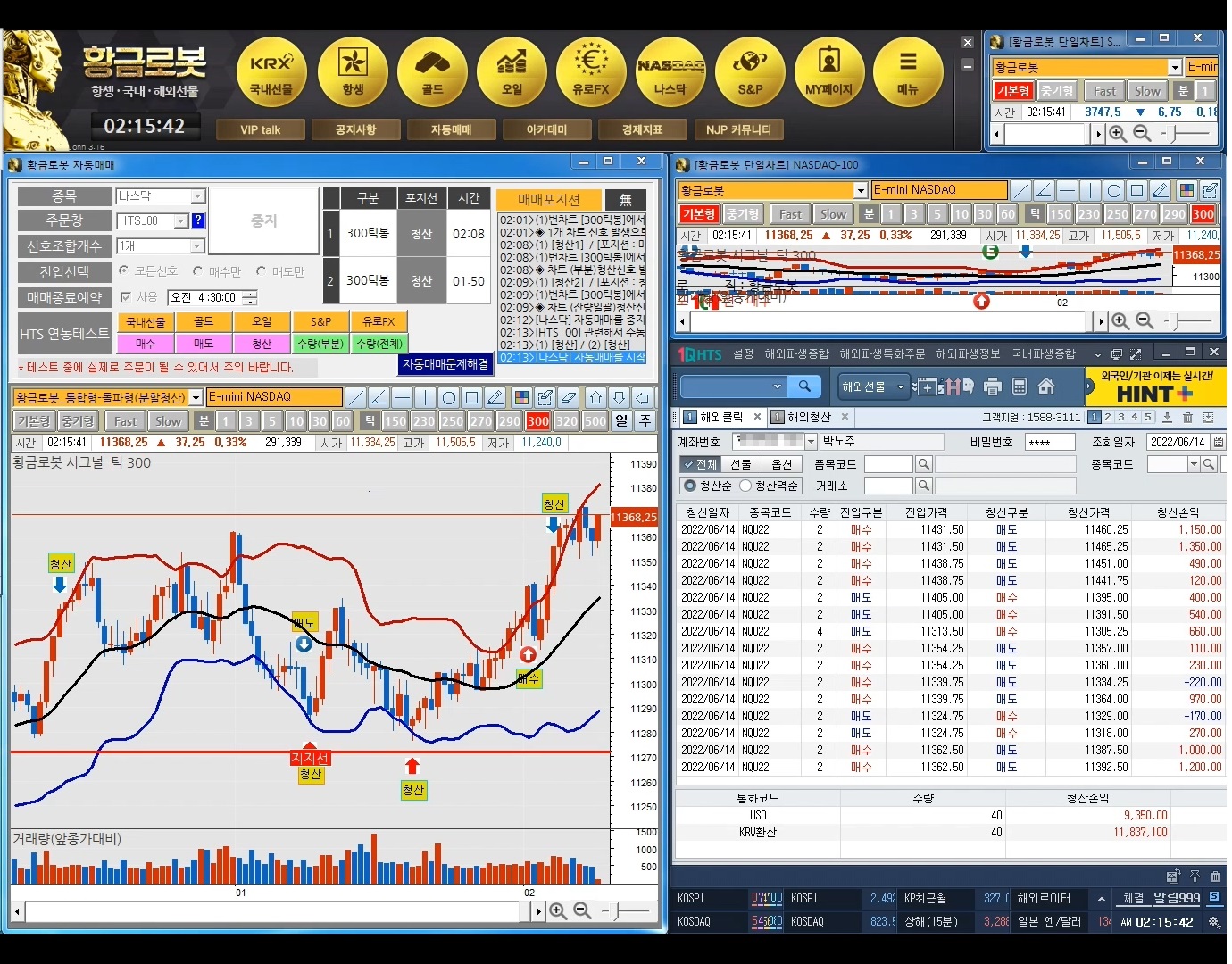
Task: Select pencil tool in main chart toolbar
Action: coord(495,397)
